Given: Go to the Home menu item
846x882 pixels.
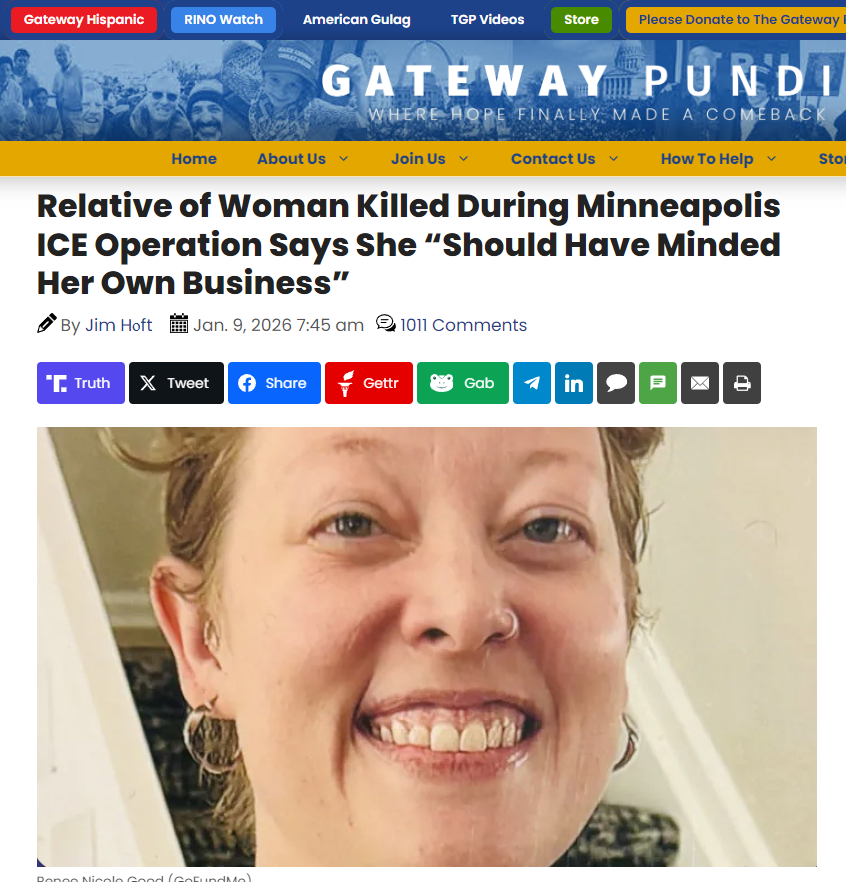Looking at the screenshot, I should click(194, 159).
